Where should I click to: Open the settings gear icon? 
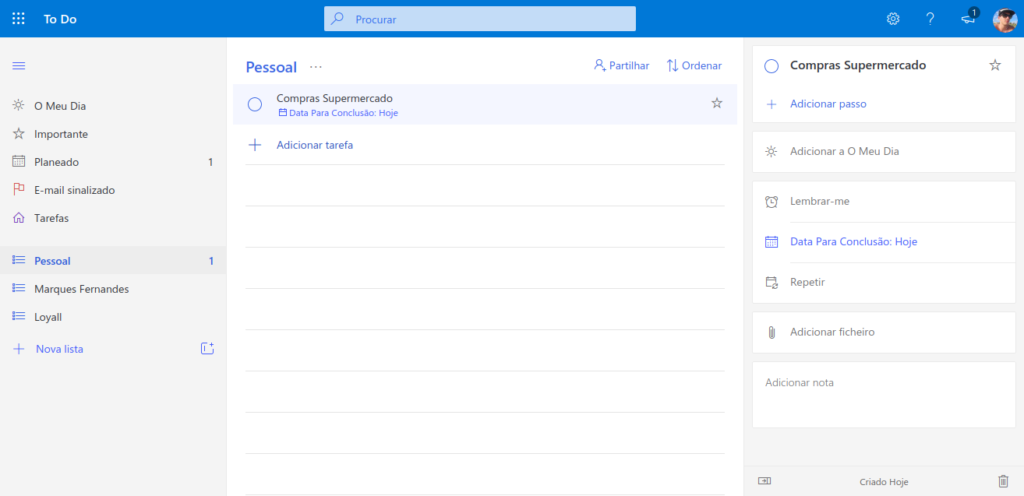[x=893, y=19]
